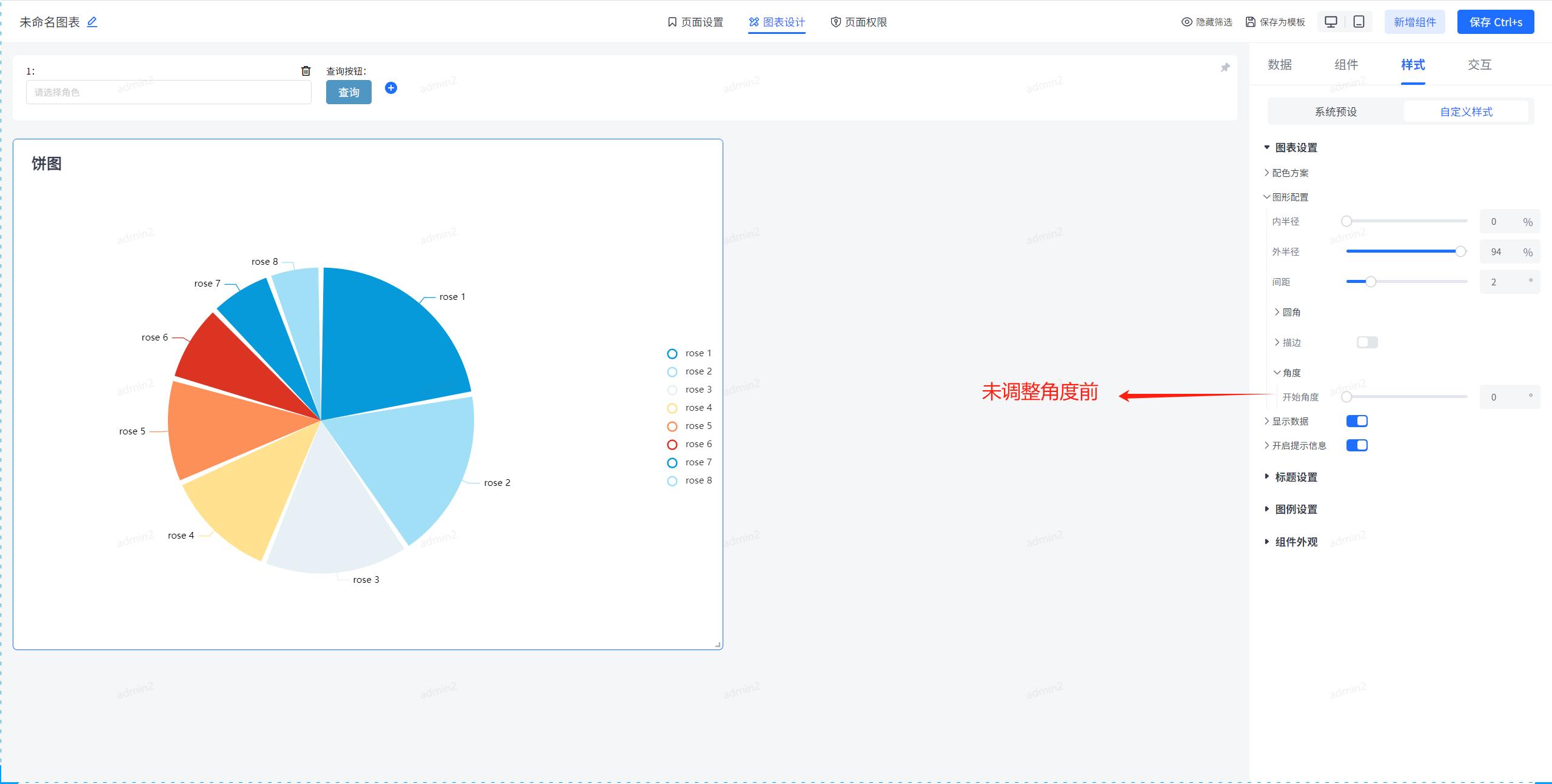The height and width of the screenshot is (784, 1552).
Task: Click the 外半径 value field showing 94
Action: coord(1510,252)
